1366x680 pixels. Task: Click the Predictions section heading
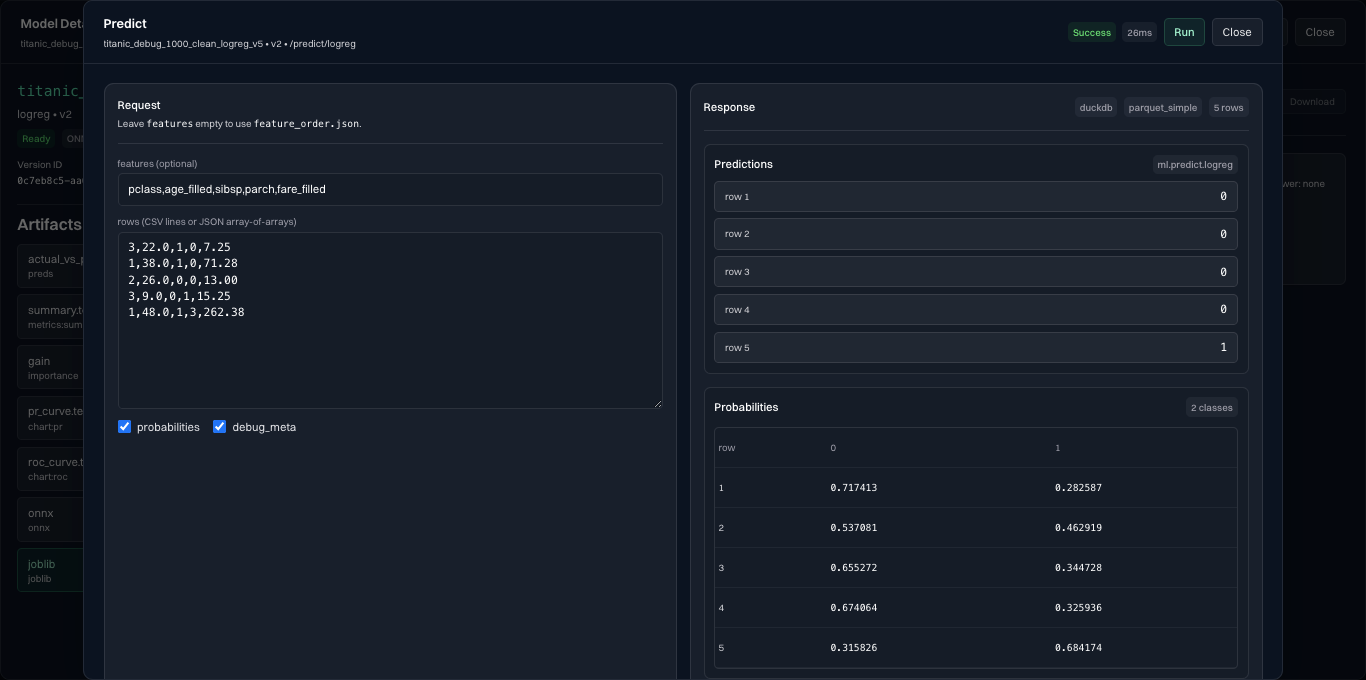point(743,164)
